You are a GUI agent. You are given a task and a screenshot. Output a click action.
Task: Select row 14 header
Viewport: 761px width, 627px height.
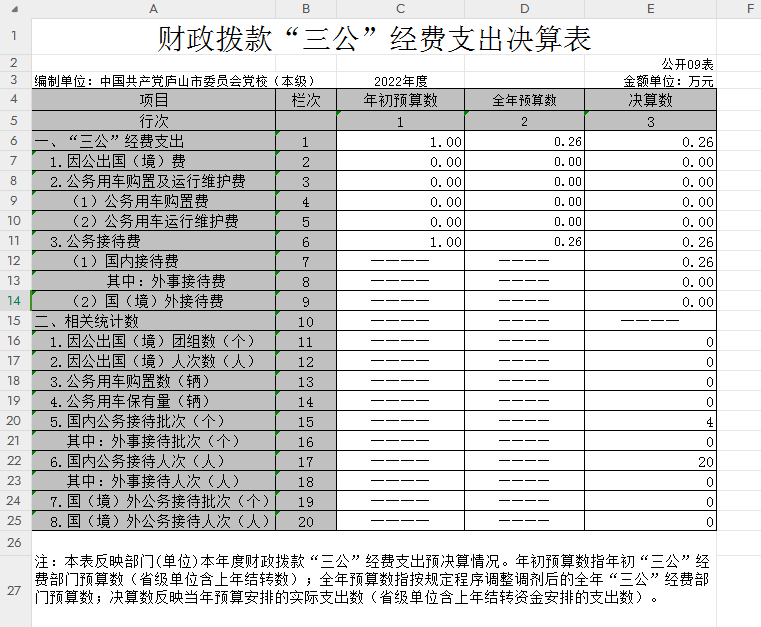pos(15,301)
